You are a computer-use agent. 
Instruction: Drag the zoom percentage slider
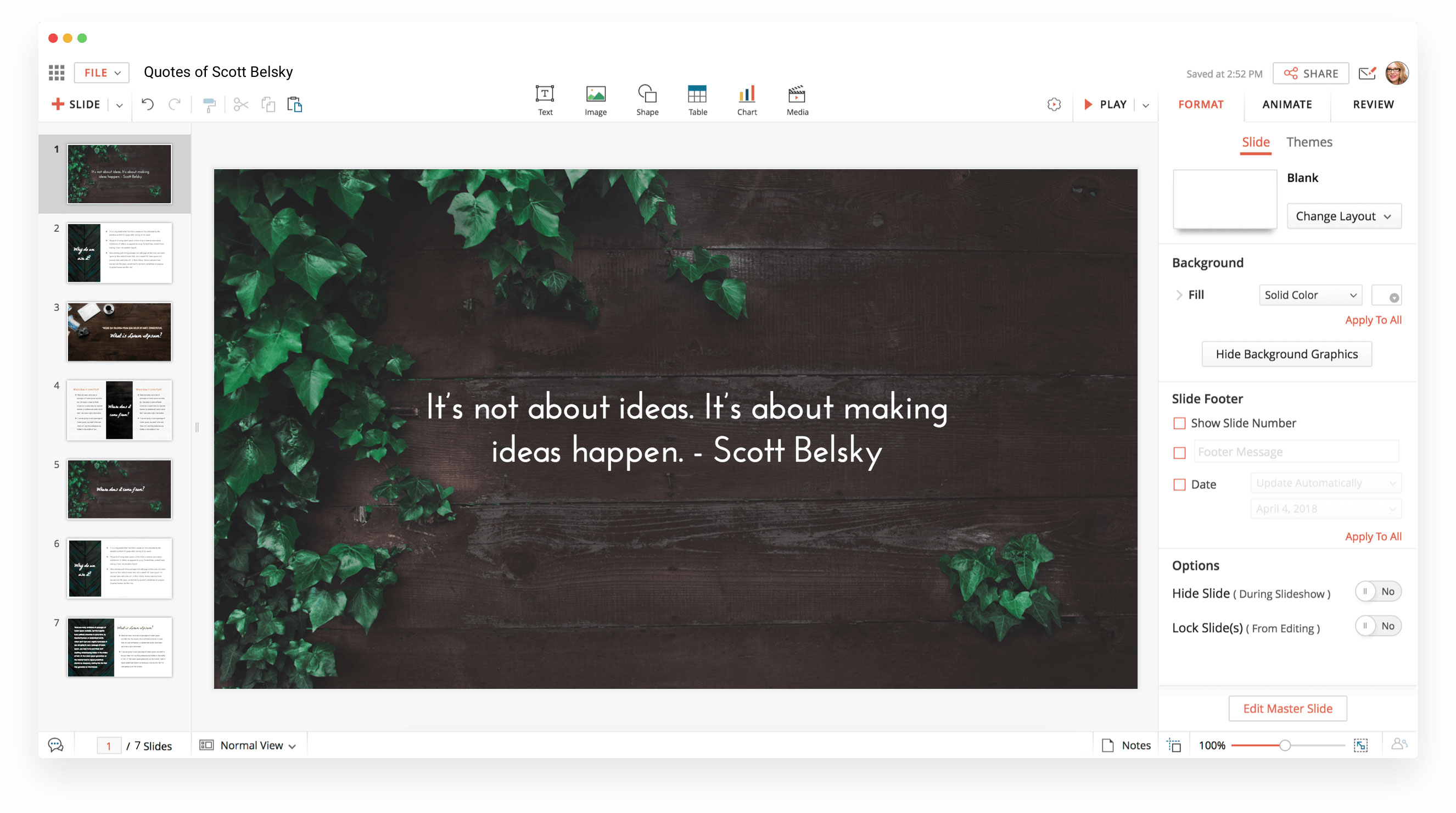[1283, 745]
